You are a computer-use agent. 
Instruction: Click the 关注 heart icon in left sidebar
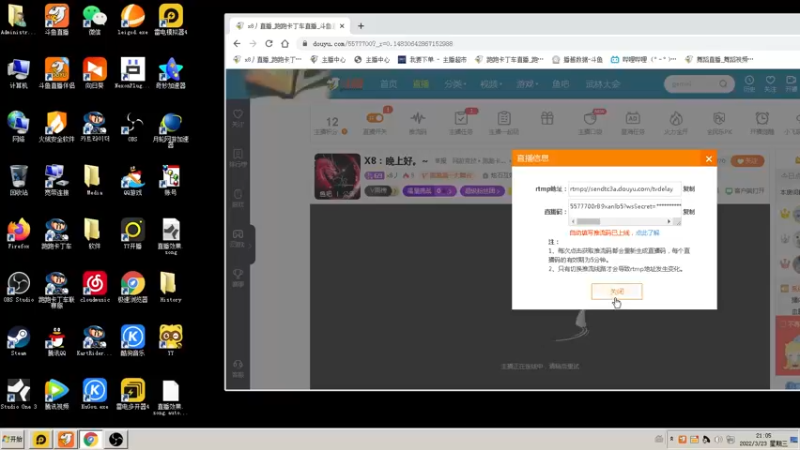(x=238, y=117)
